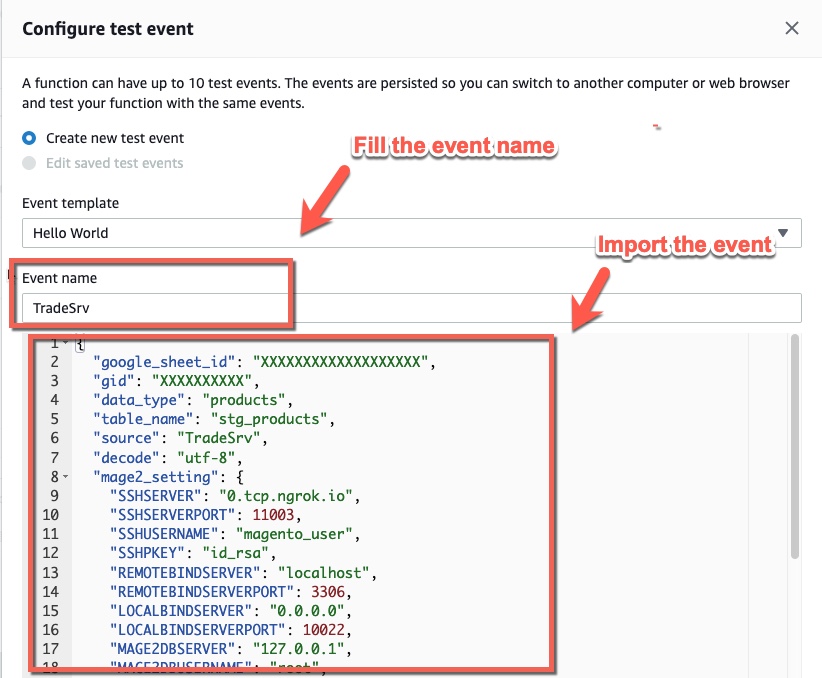Image resolution: width=822 pixels, height=678 pixels.
Task: Click the 11003 port value
Action: click(273, 514)
